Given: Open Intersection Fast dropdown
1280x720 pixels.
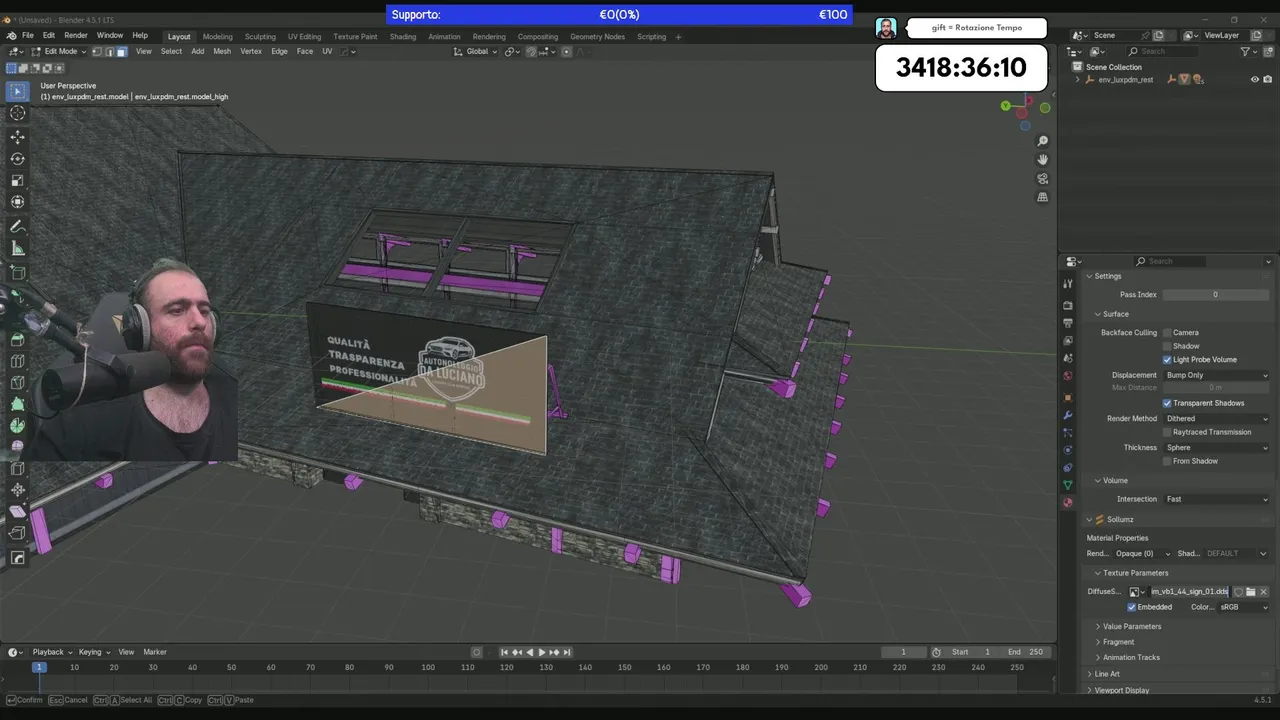Looking at the screenshot, I should tap(1216, 499).
